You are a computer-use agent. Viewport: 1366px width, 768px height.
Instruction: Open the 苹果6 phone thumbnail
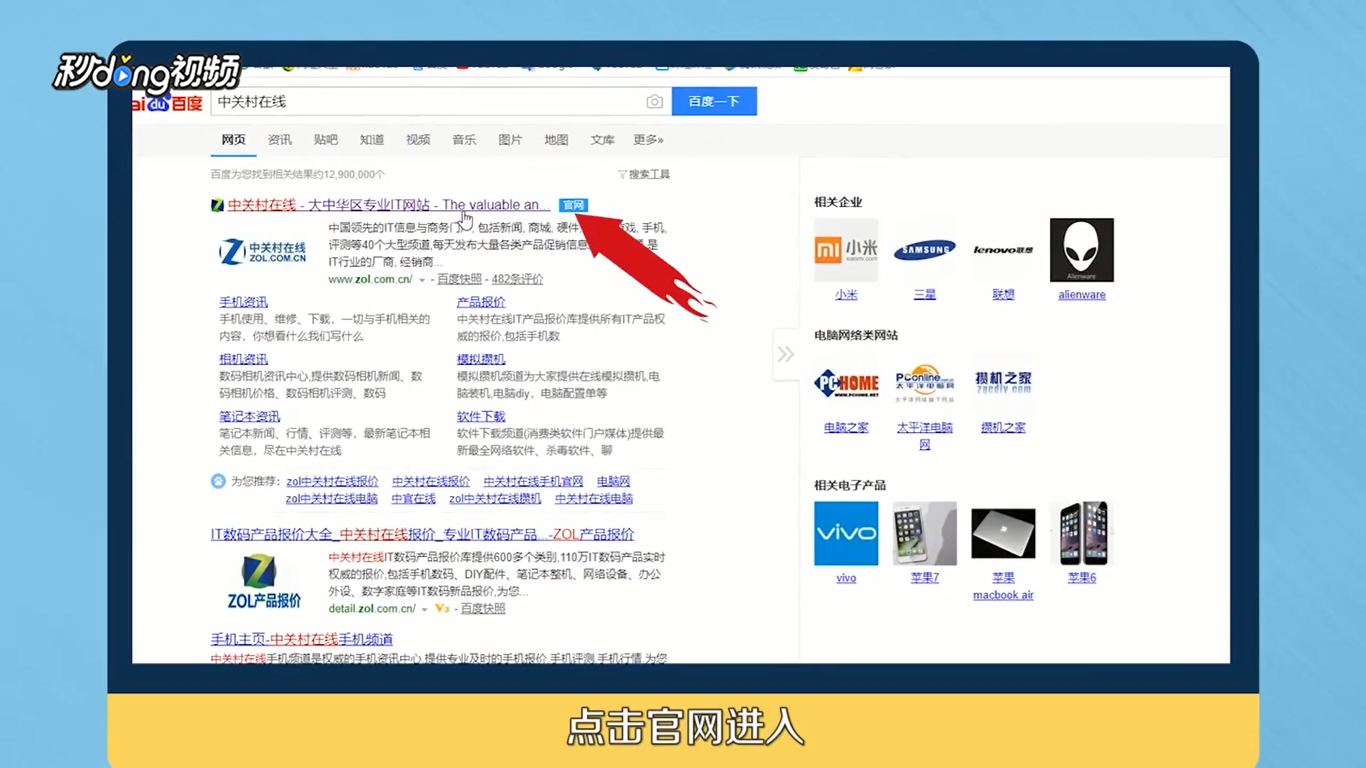click(x=1082, y=533)
